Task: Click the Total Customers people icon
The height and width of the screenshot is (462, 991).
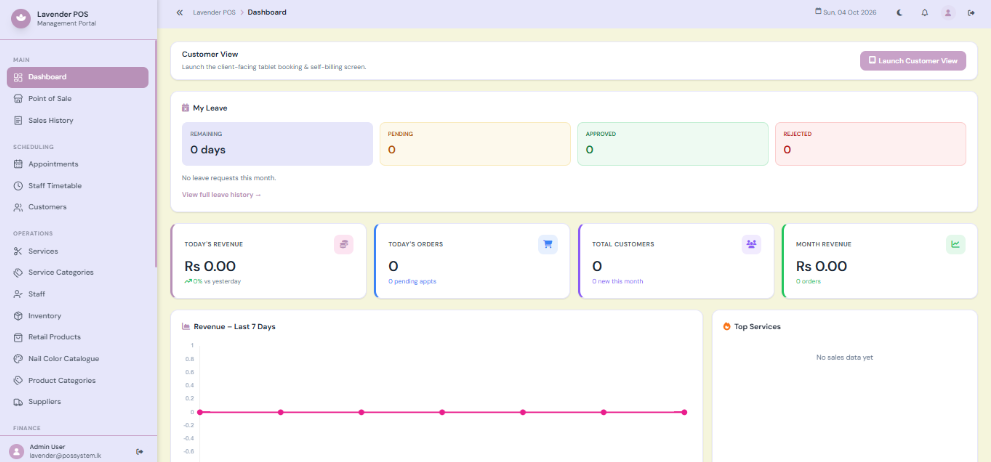Action: click(x=751, y=244)
